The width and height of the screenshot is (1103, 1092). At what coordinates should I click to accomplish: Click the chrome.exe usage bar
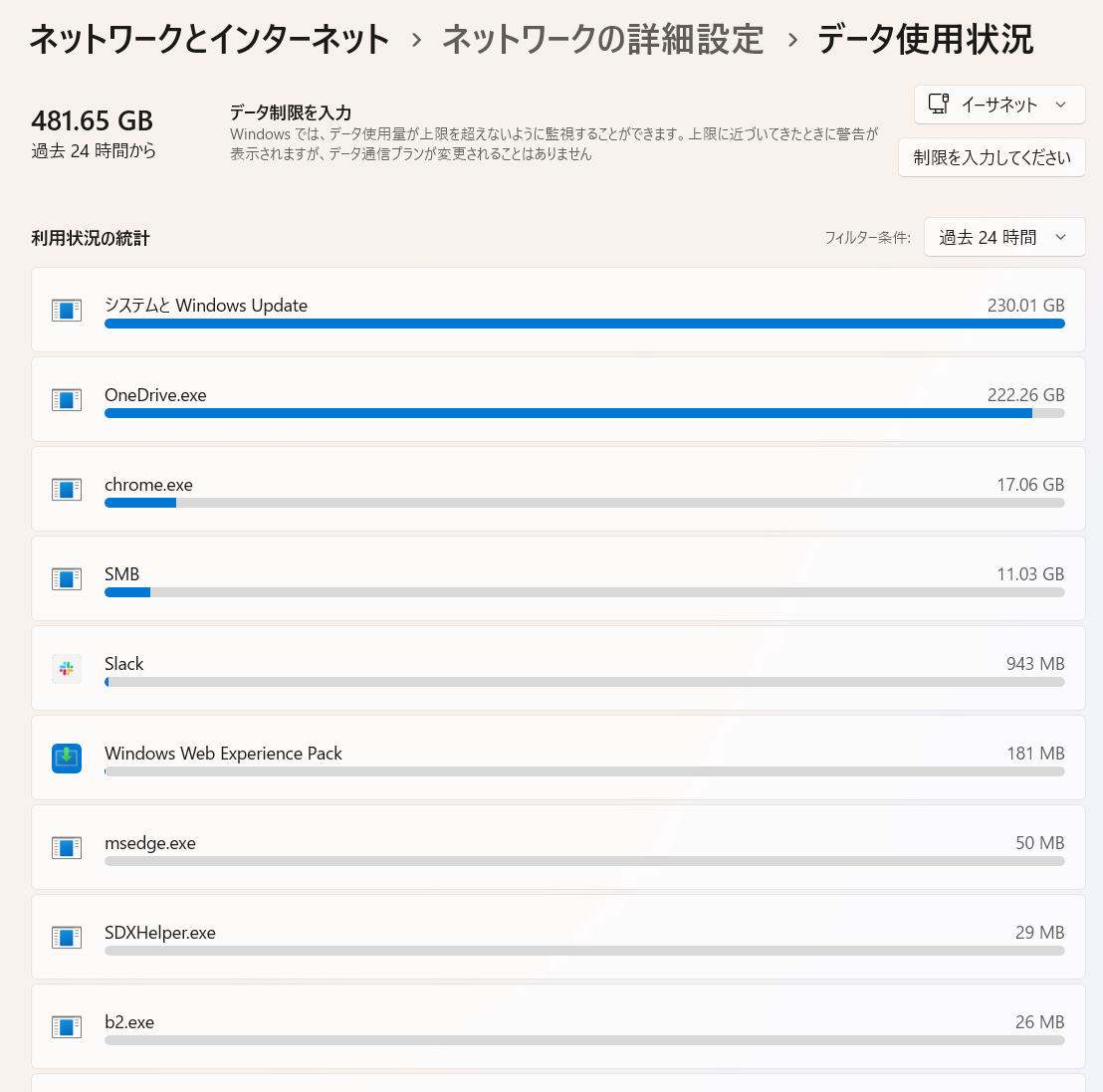click(x=584, y=503)
